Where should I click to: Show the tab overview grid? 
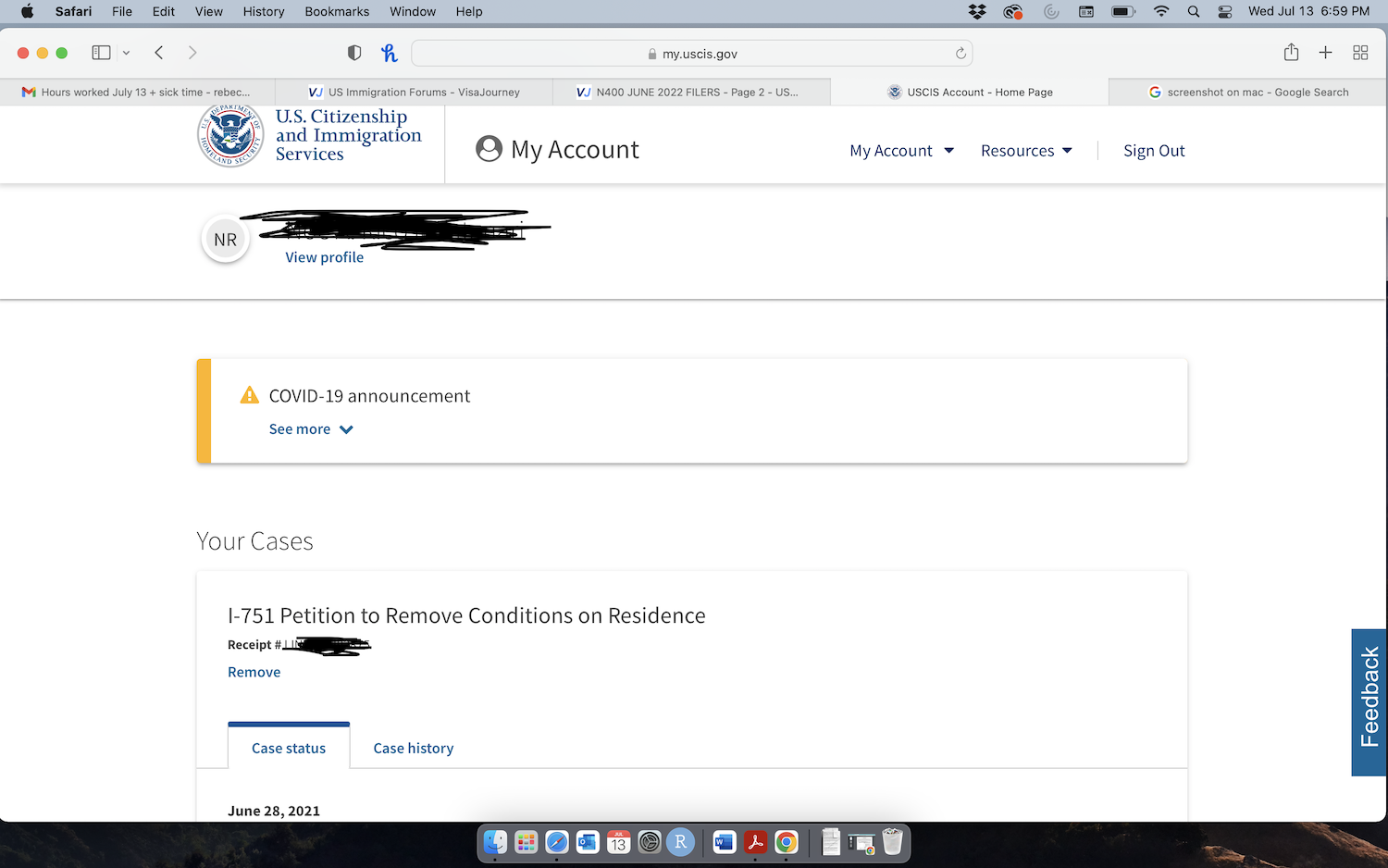(1360, 53)
